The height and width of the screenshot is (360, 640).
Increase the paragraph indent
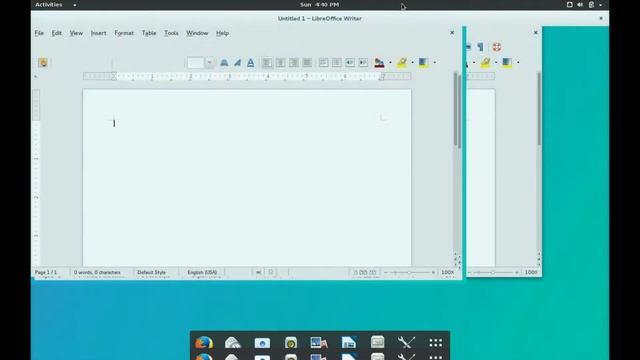(363, 62)
